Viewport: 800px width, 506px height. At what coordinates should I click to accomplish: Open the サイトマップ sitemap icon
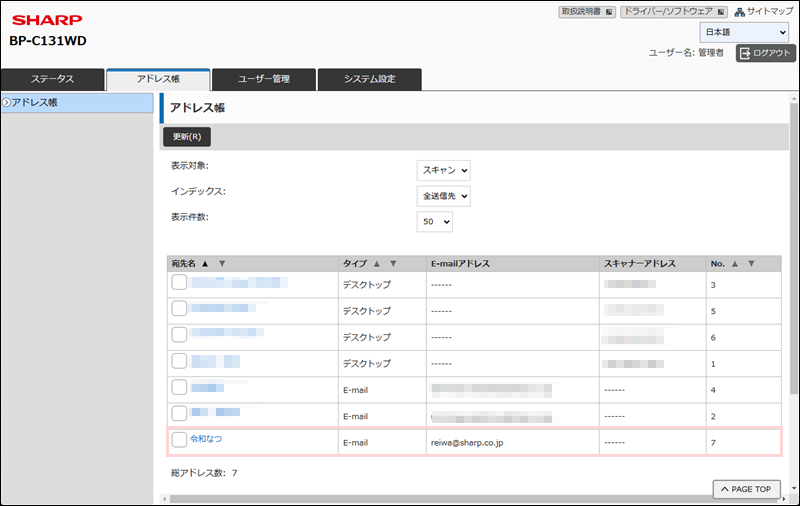point(741,12)
